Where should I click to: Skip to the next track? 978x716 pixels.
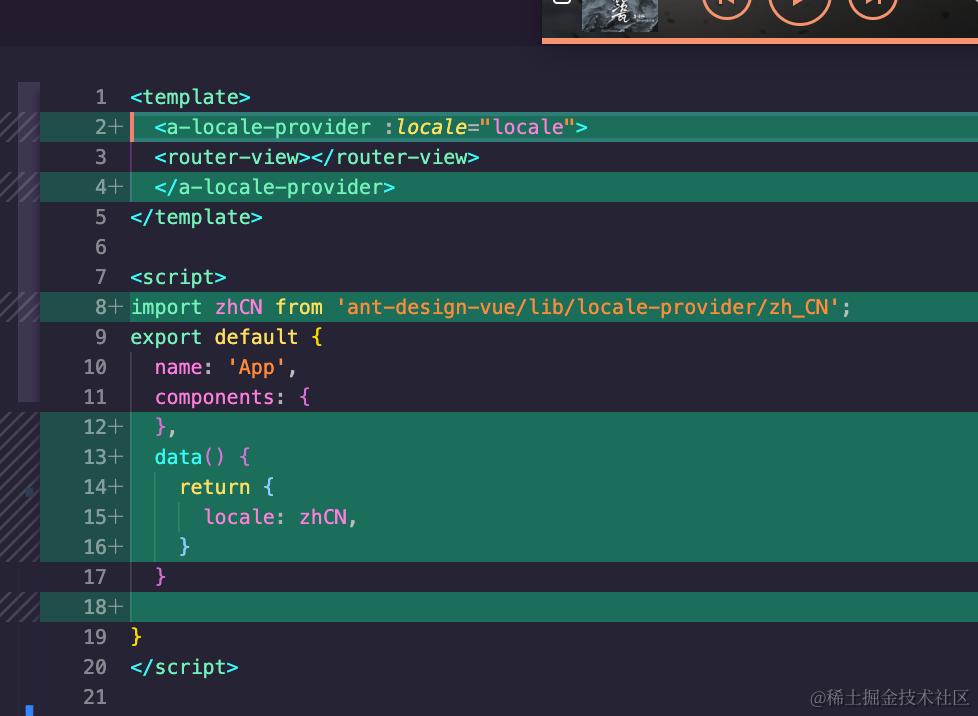(872, 5)
